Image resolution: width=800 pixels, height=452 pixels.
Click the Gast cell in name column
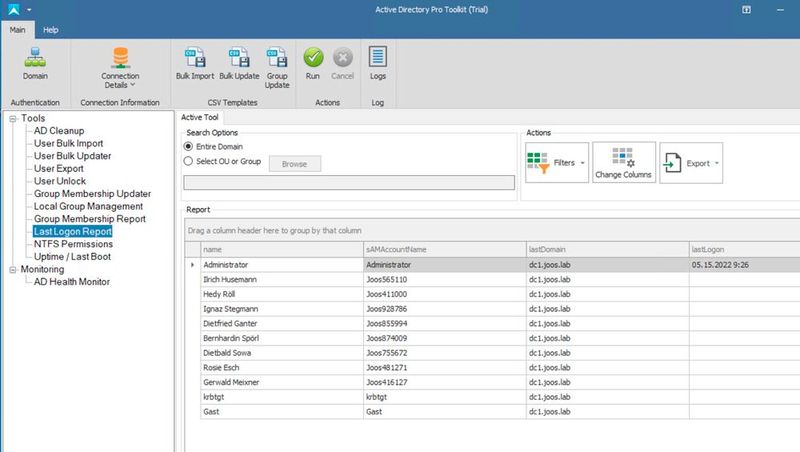point(282,412)
